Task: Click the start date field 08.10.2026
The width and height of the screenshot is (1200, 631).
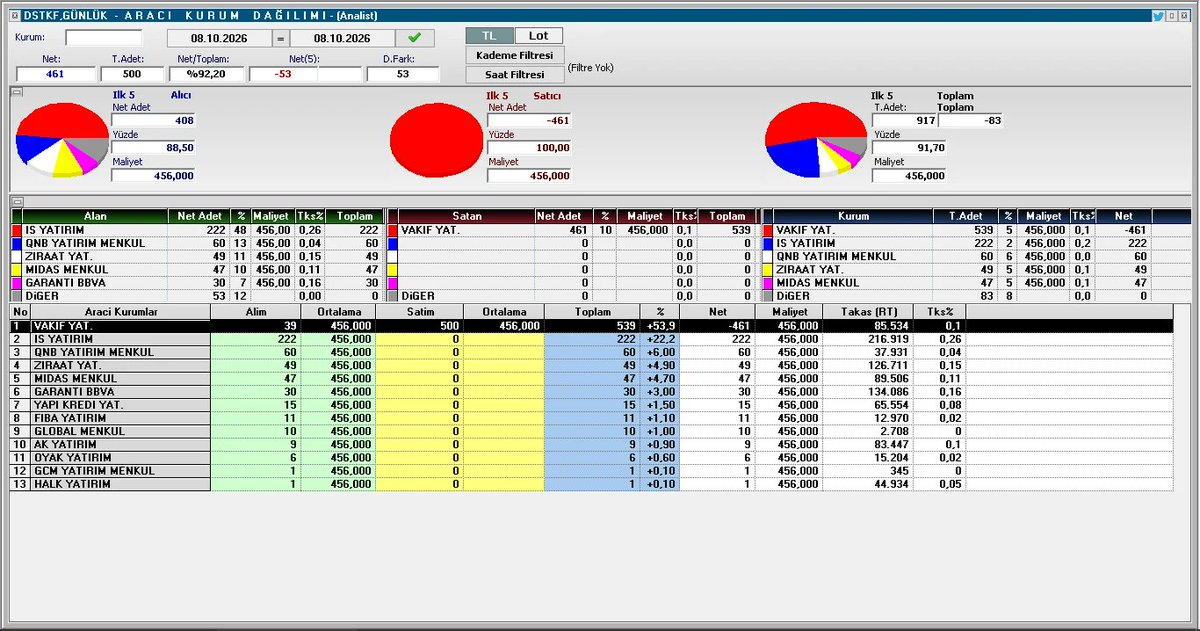Action: tap(220, 38)
